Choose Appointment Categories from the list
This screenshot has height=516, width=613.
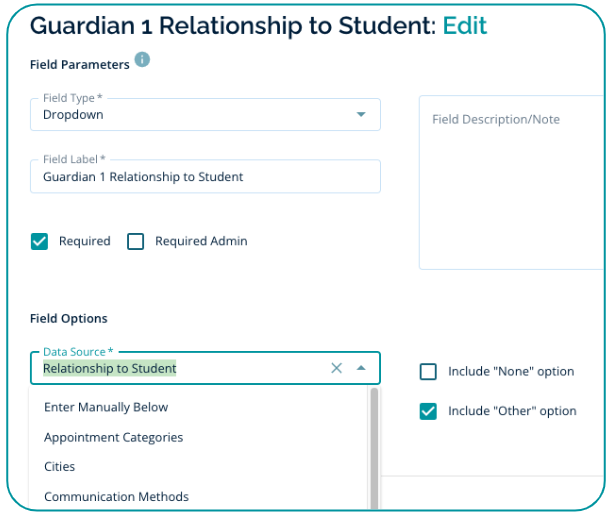[113, 437]
